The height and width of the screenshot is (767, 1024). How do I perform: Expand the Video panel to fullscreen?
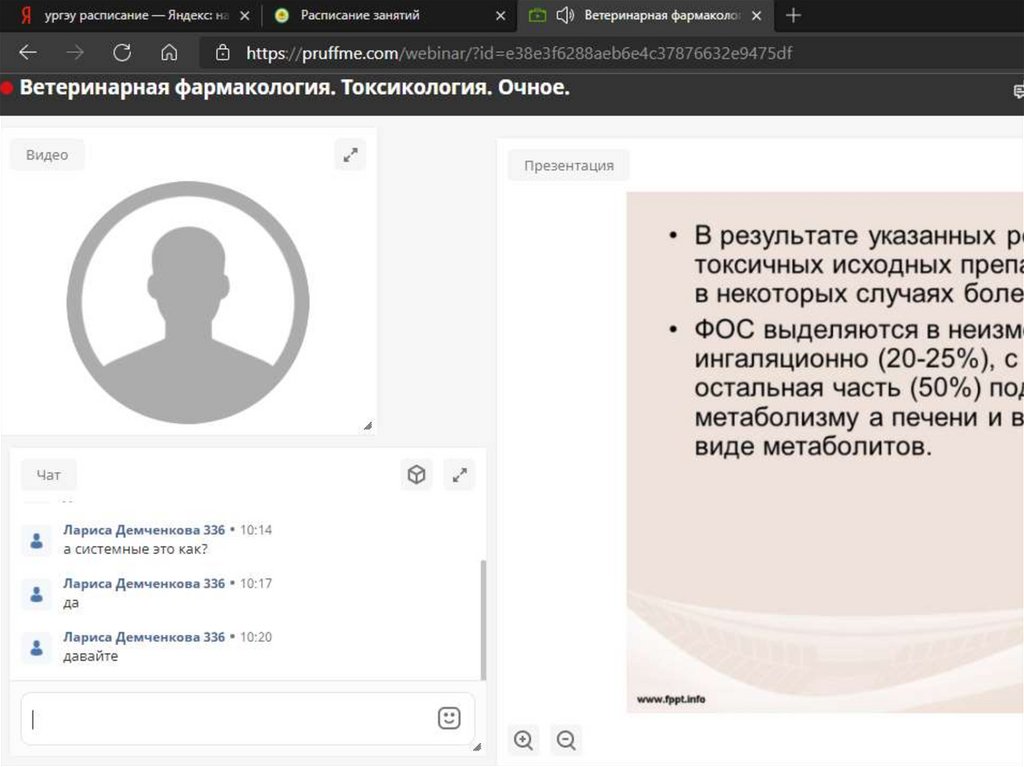tap(350, 155)
